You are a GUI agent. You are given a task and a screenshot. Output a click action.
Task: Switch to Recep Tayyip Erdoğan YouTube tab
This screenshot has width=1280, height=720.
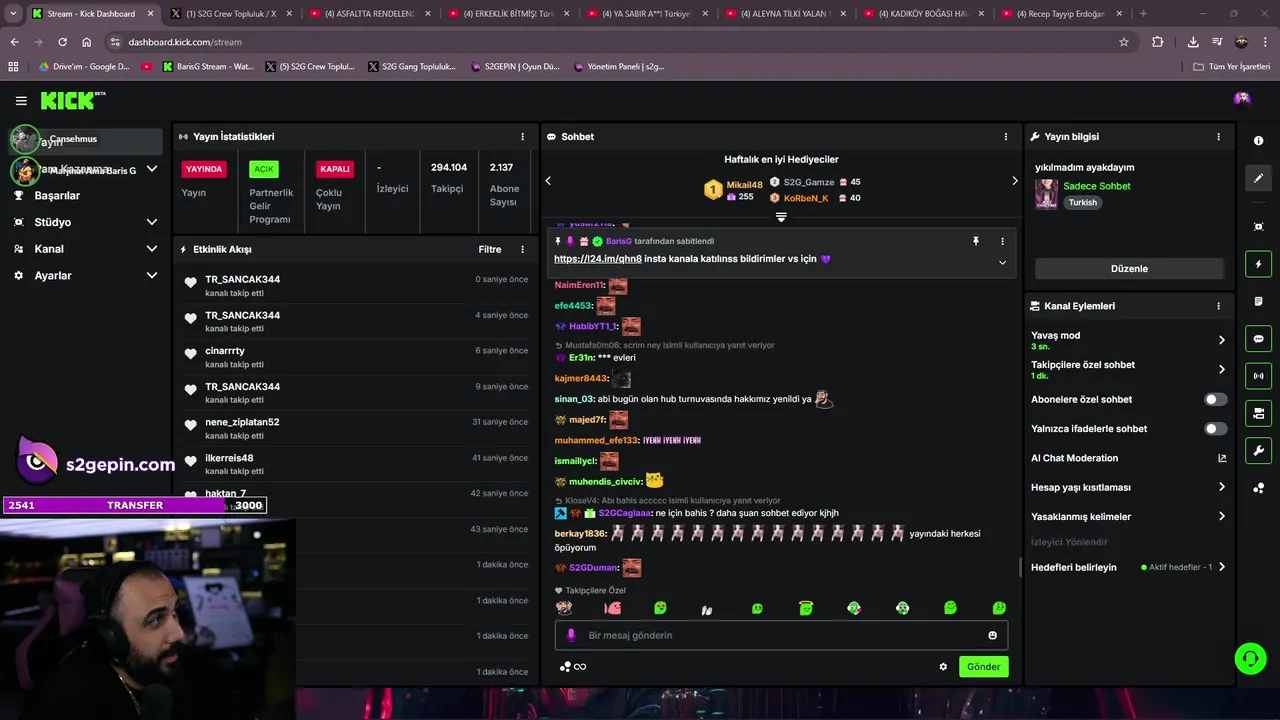[x=1060, y=14]
